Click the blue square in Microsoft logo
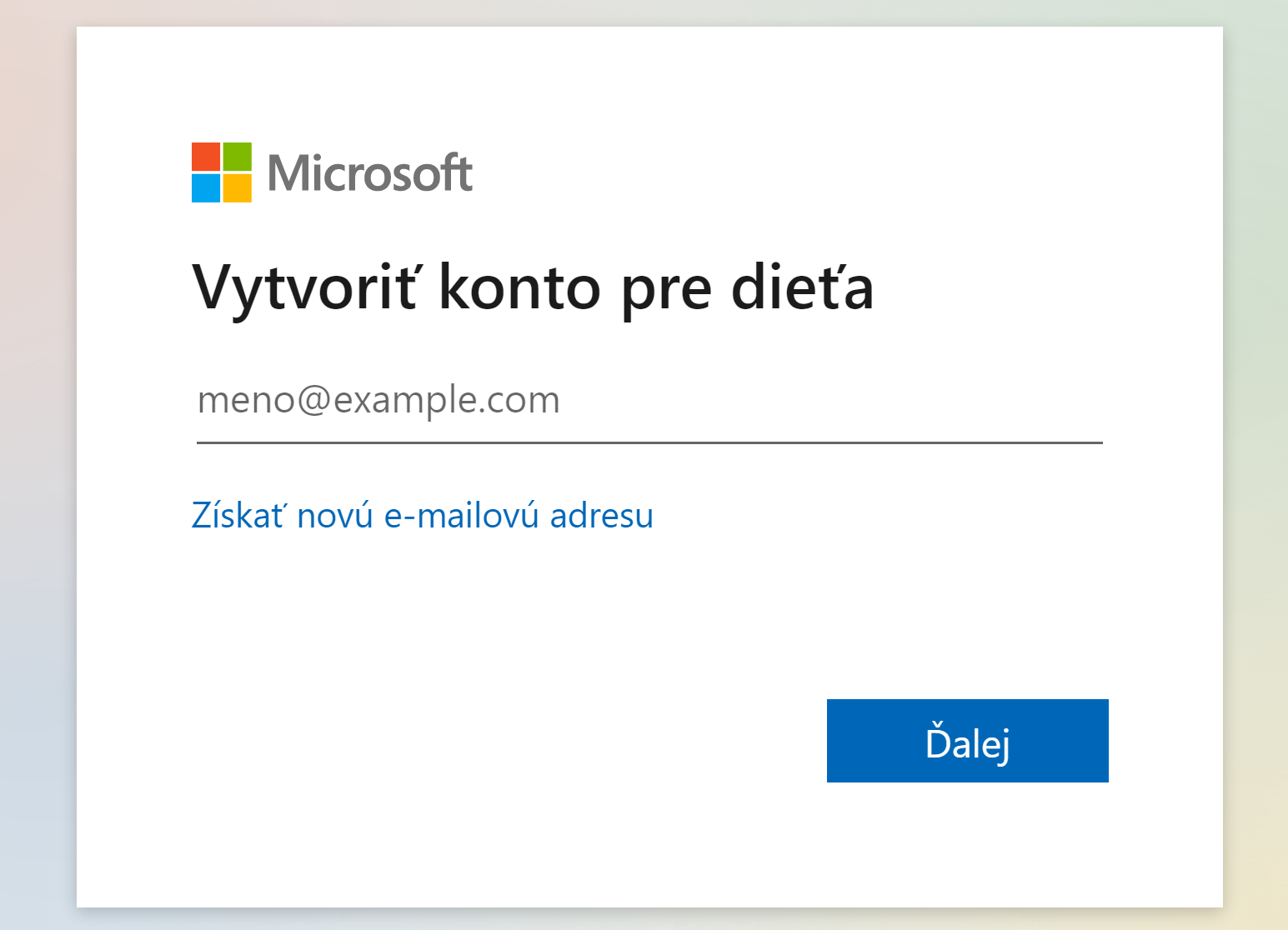 click(x=206, y=188)
